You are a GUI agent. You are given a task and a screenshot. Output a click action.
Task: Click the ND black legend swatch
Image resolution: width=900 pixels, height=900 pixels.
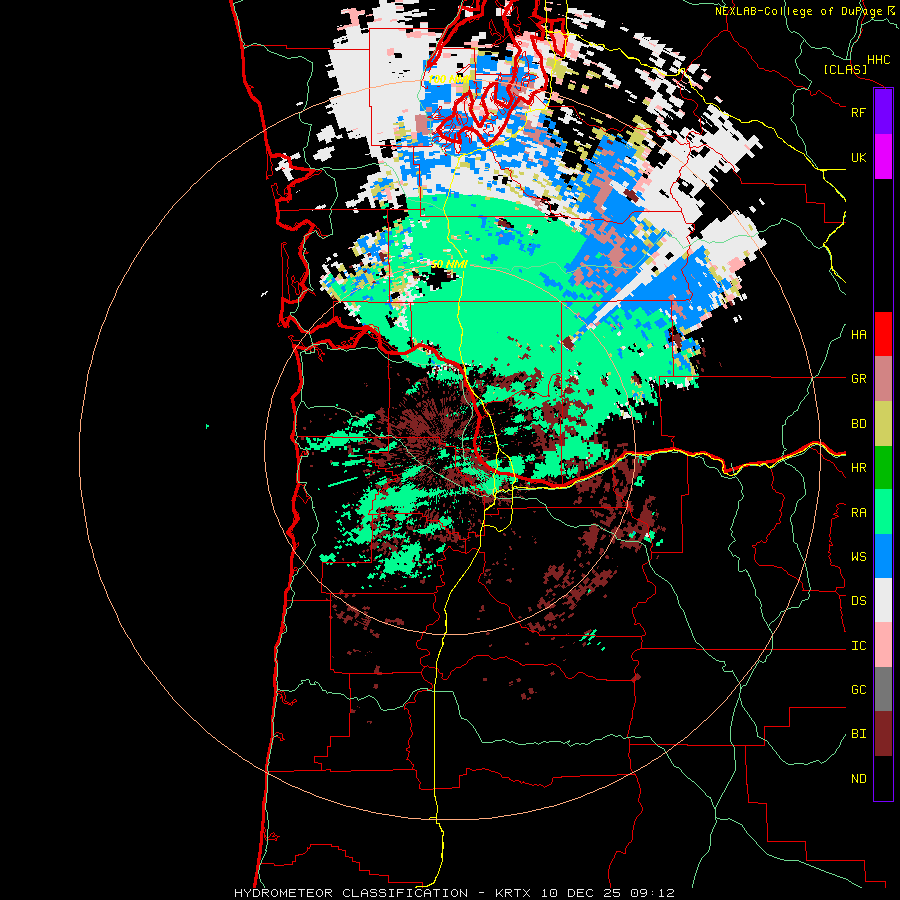click(883, 778)
